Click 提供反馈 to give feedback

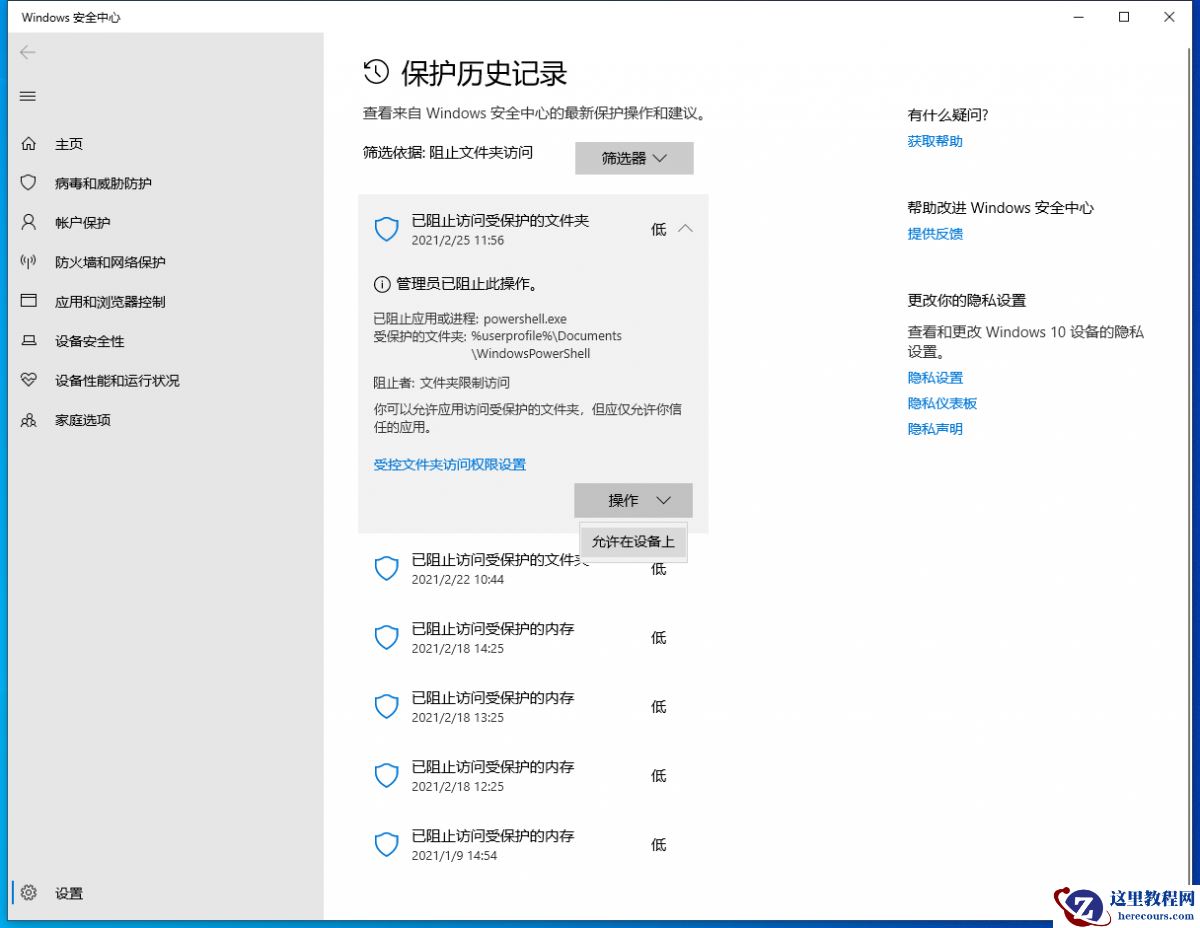click(x=932, y=233)
